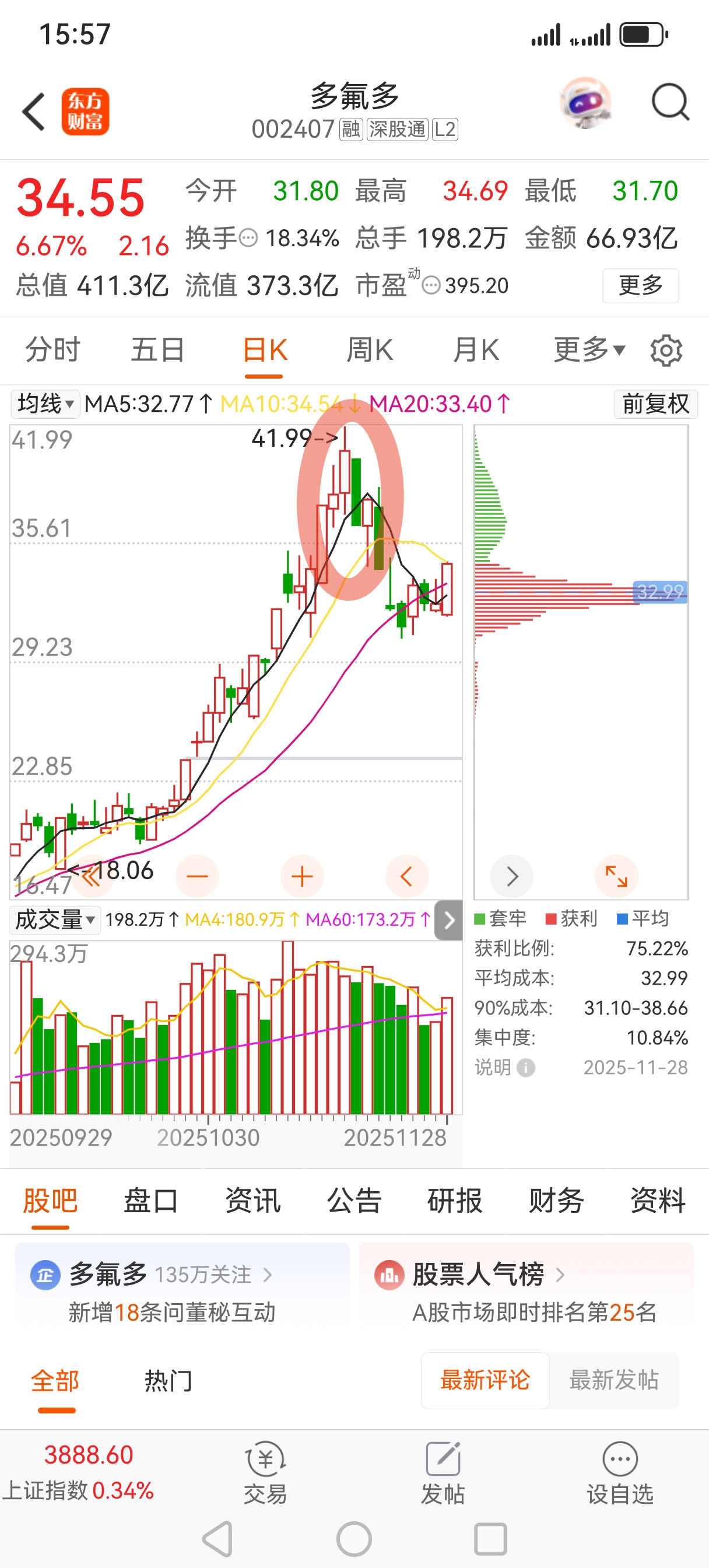The height and width of the screenshot is (1568, 709).
Task: Open 股票人气榜 chevron
Action: [560, 1275]
